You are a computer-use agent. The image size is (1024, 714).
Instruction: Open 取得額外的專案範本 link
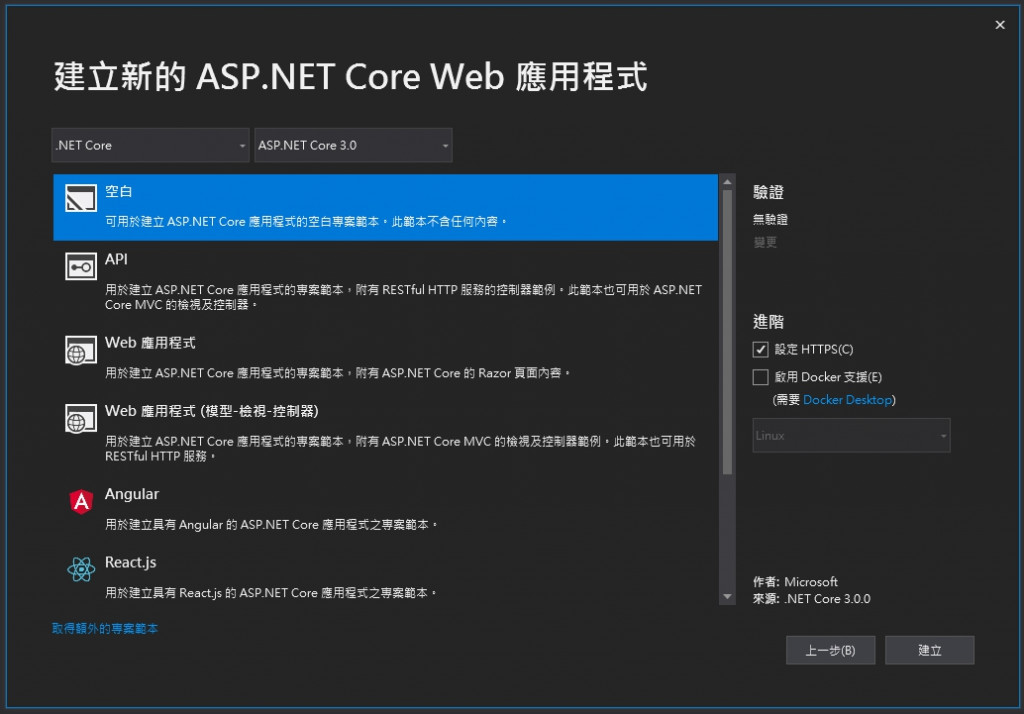[x=105, y=628]
